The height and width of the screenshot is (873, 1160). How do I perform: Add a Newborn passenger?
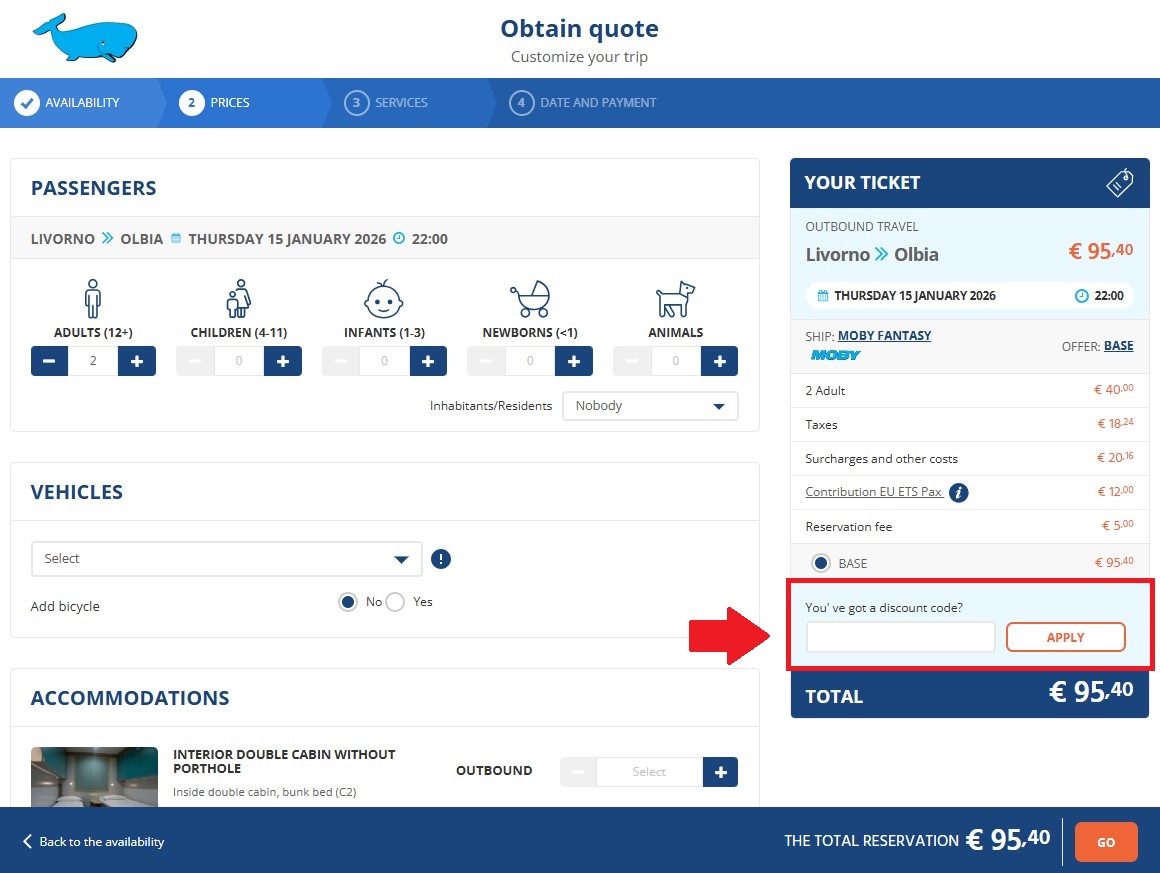574,361
